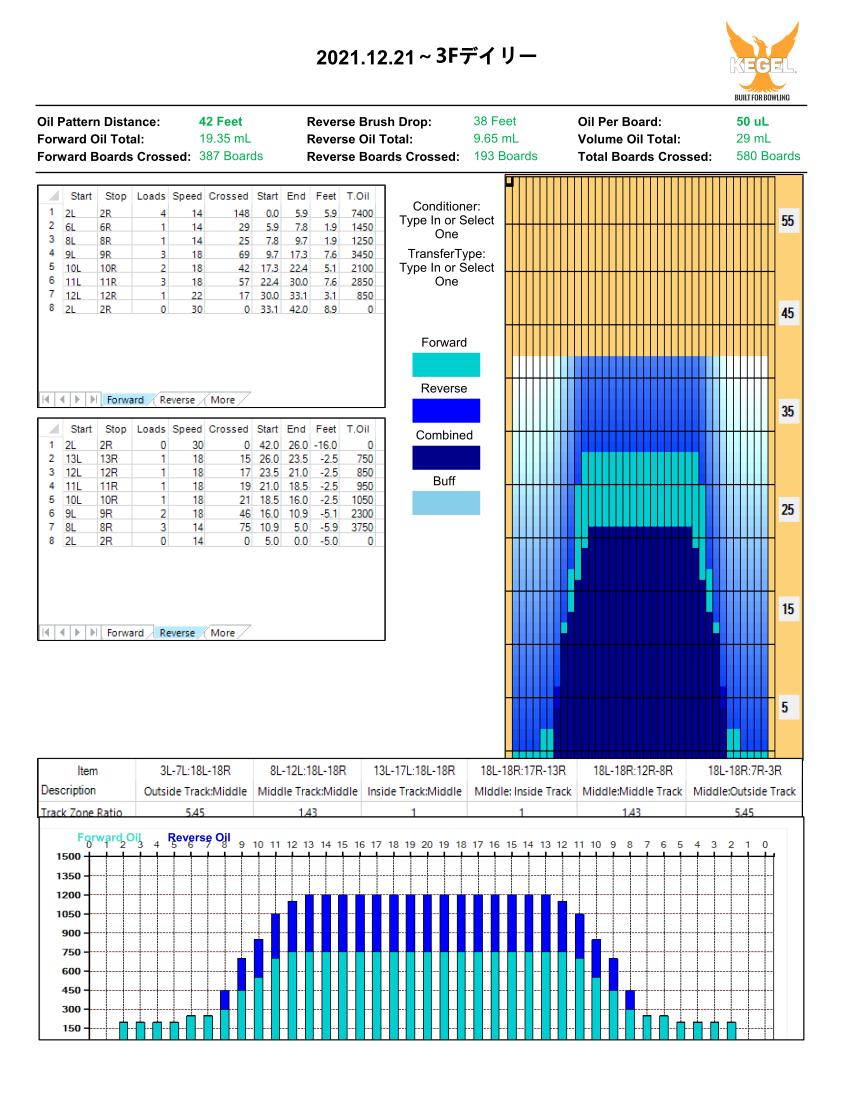Open Reverse tab in upper table

click(177, 400)
